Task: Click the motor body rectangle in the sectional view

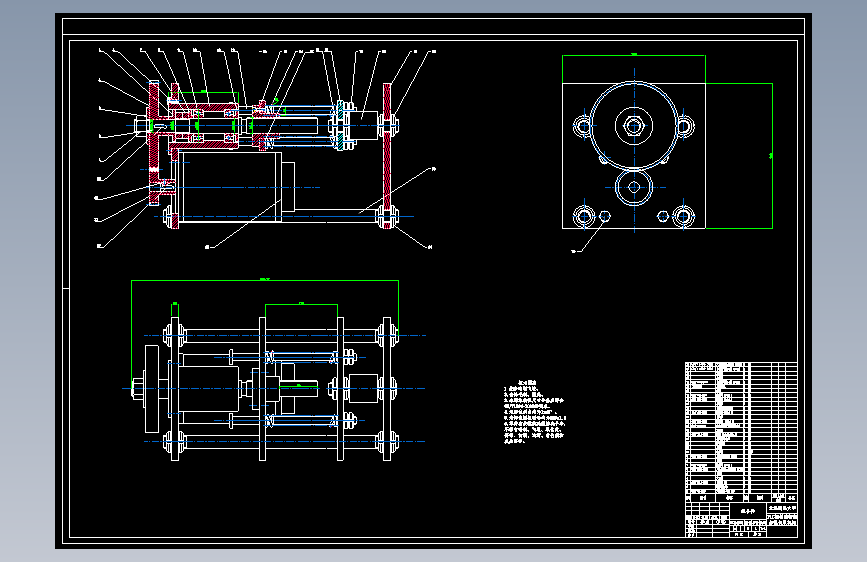Action: (x=228, y=187)
